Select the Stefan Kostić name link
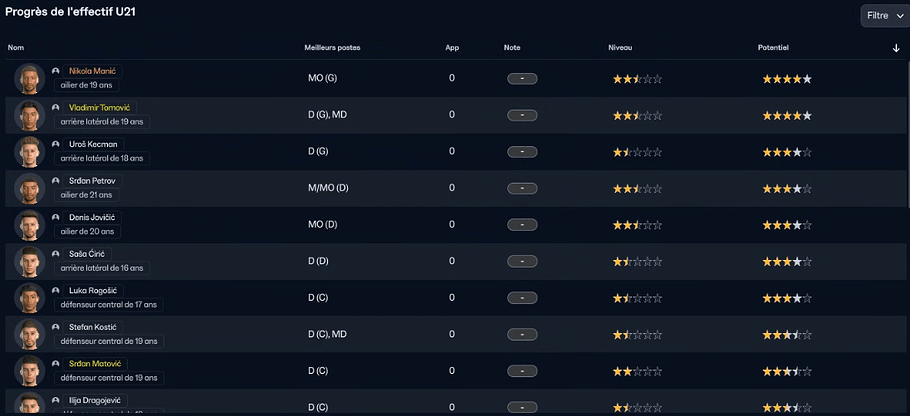This screenshot has width=910, height=416. pos(93,327)
